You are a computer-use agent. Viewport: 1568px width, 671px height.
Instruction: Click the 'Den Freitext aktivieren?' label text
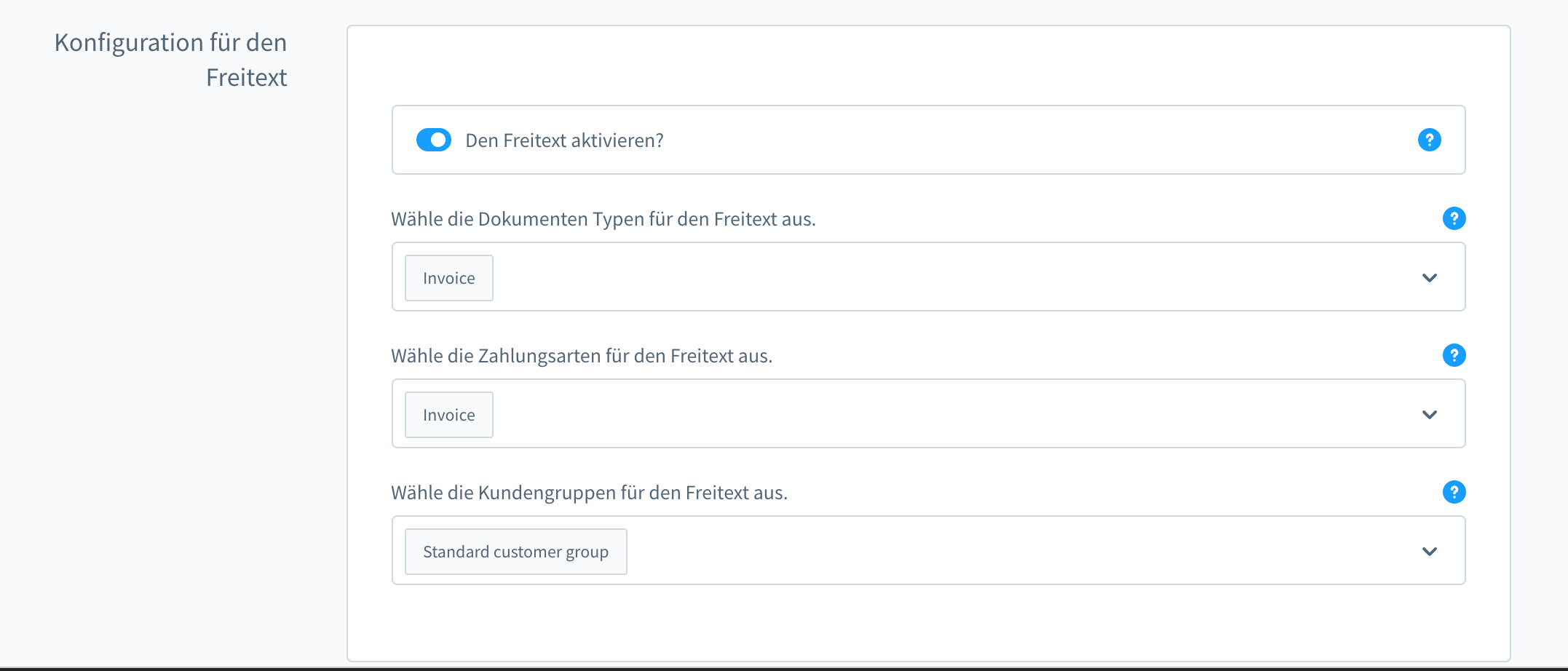tap(564, 140)
